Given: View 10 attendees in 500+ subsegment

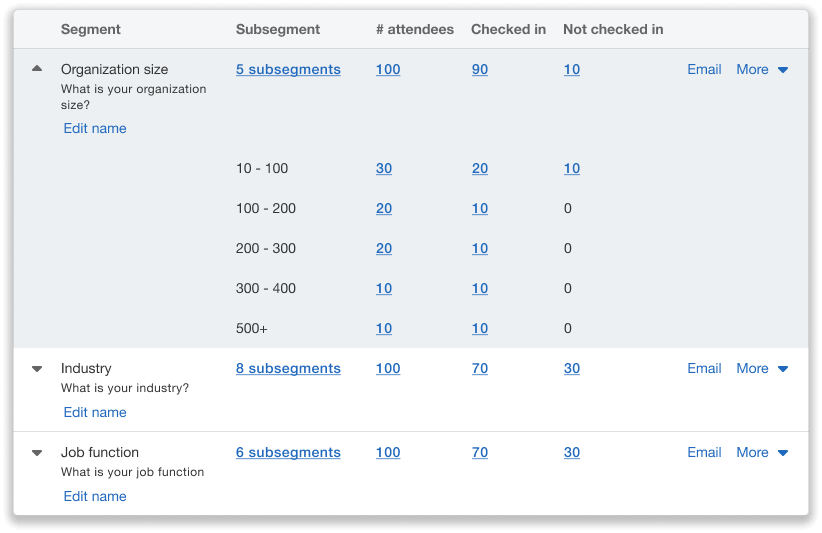Looking at the screenshot, I should (384, 329).
